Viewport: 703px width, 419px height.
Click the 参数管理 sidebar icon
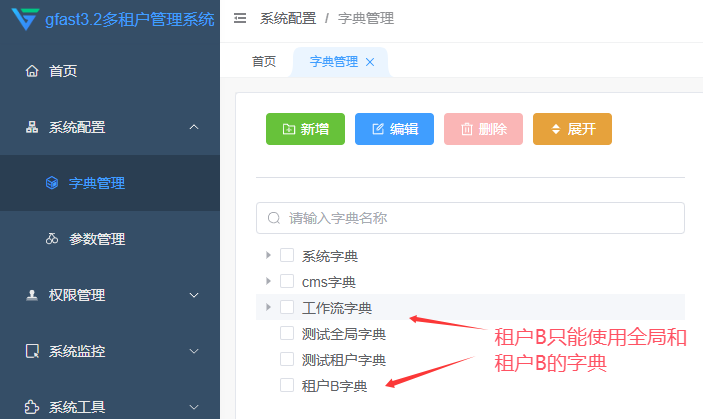click(x=52, y=239)
